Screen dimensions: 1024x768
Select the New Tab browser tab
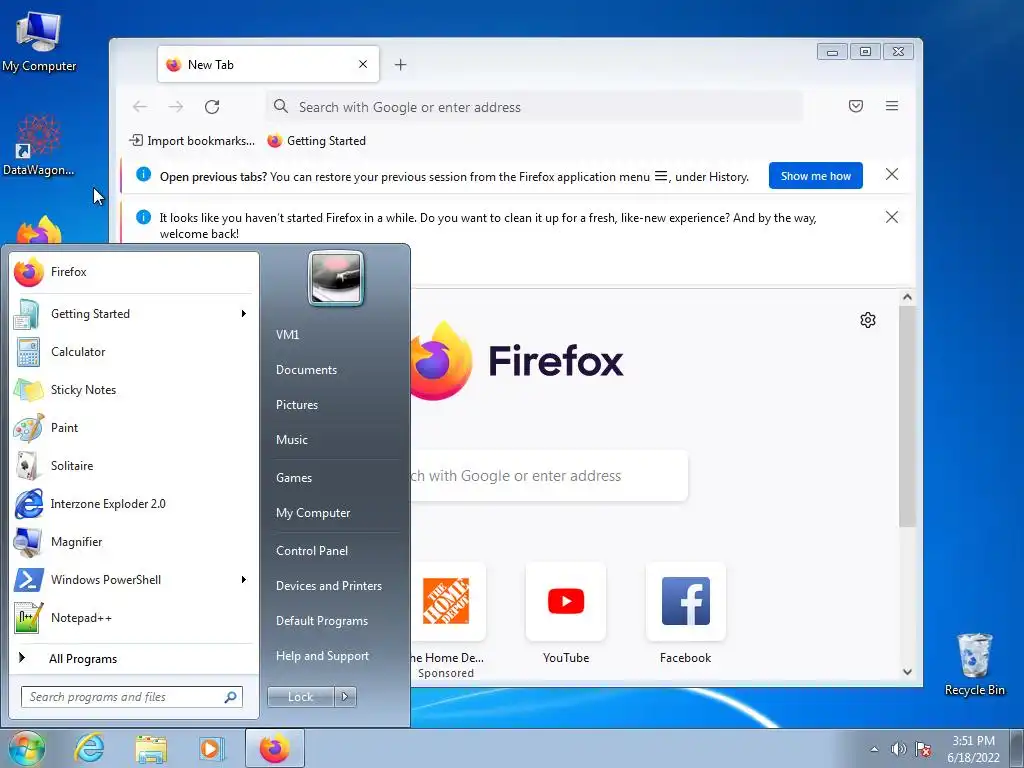268,64
